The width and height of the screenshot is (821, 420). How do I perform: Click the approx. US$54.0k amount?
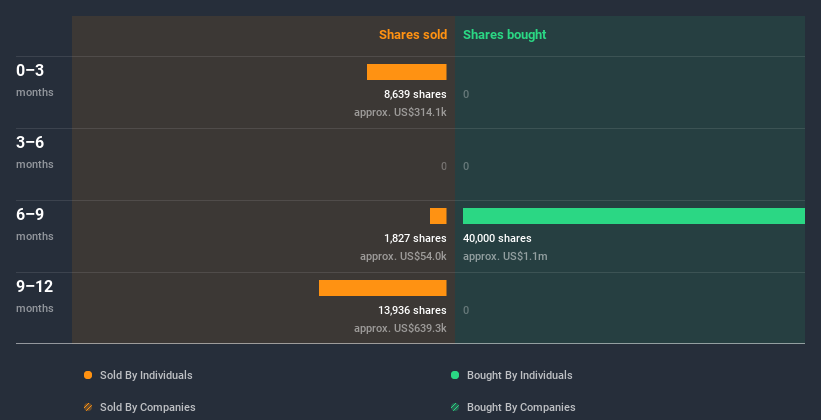(x=403, y=256)
